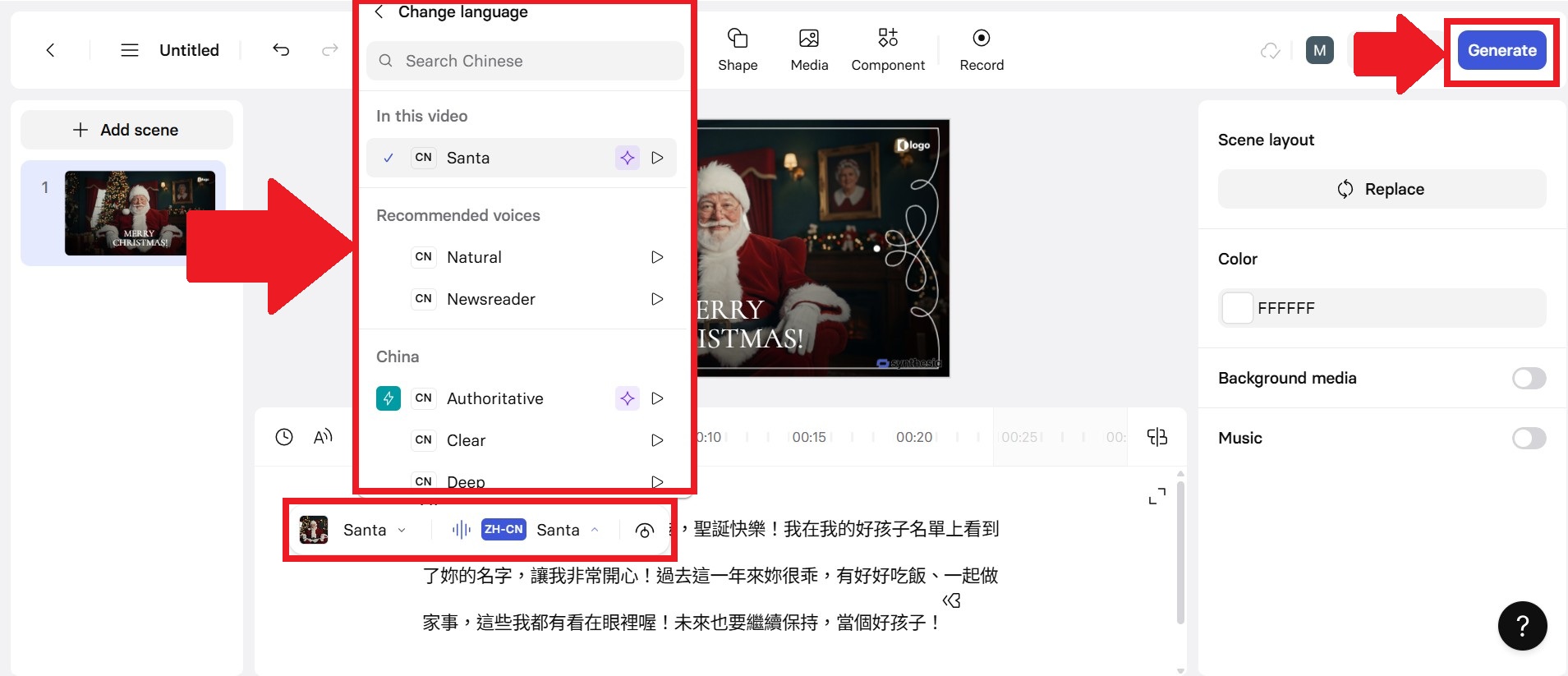The width and height of the screenshot is (1568, 676).
Task: Enable the Music toggle
Action: [1529, 438]
